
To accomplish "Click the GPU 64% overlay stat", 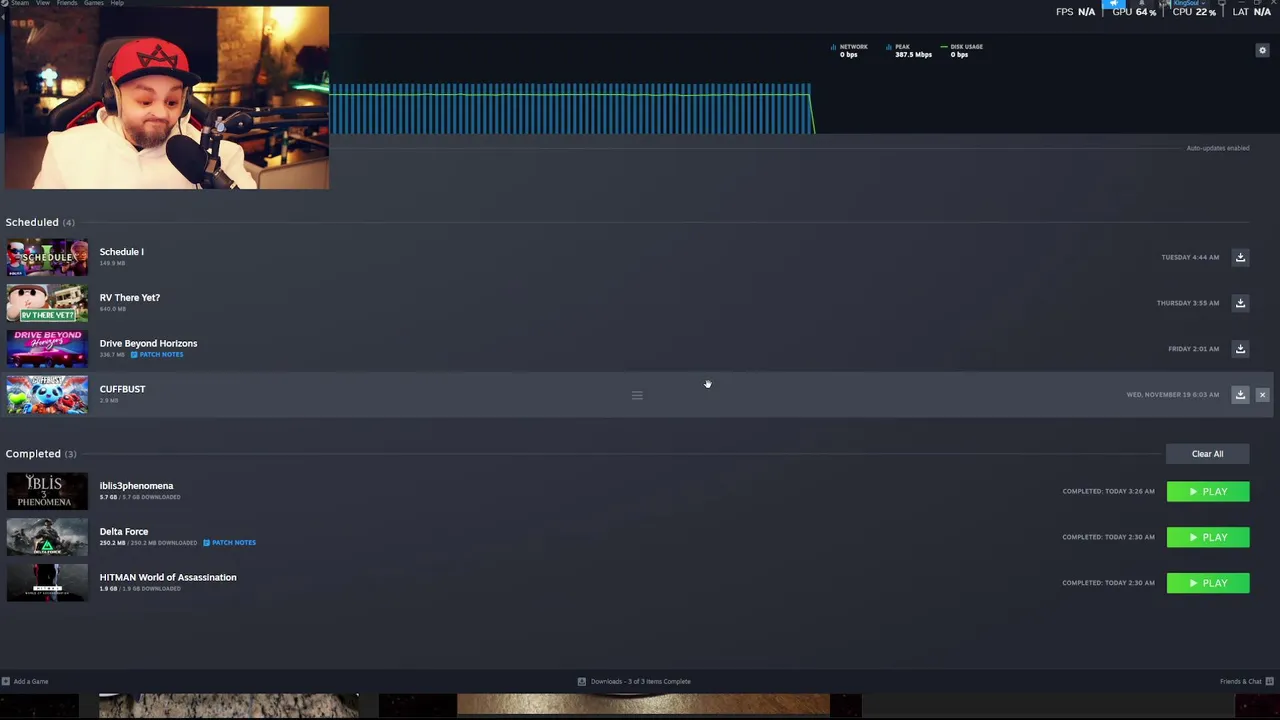I will point(1134,12).
